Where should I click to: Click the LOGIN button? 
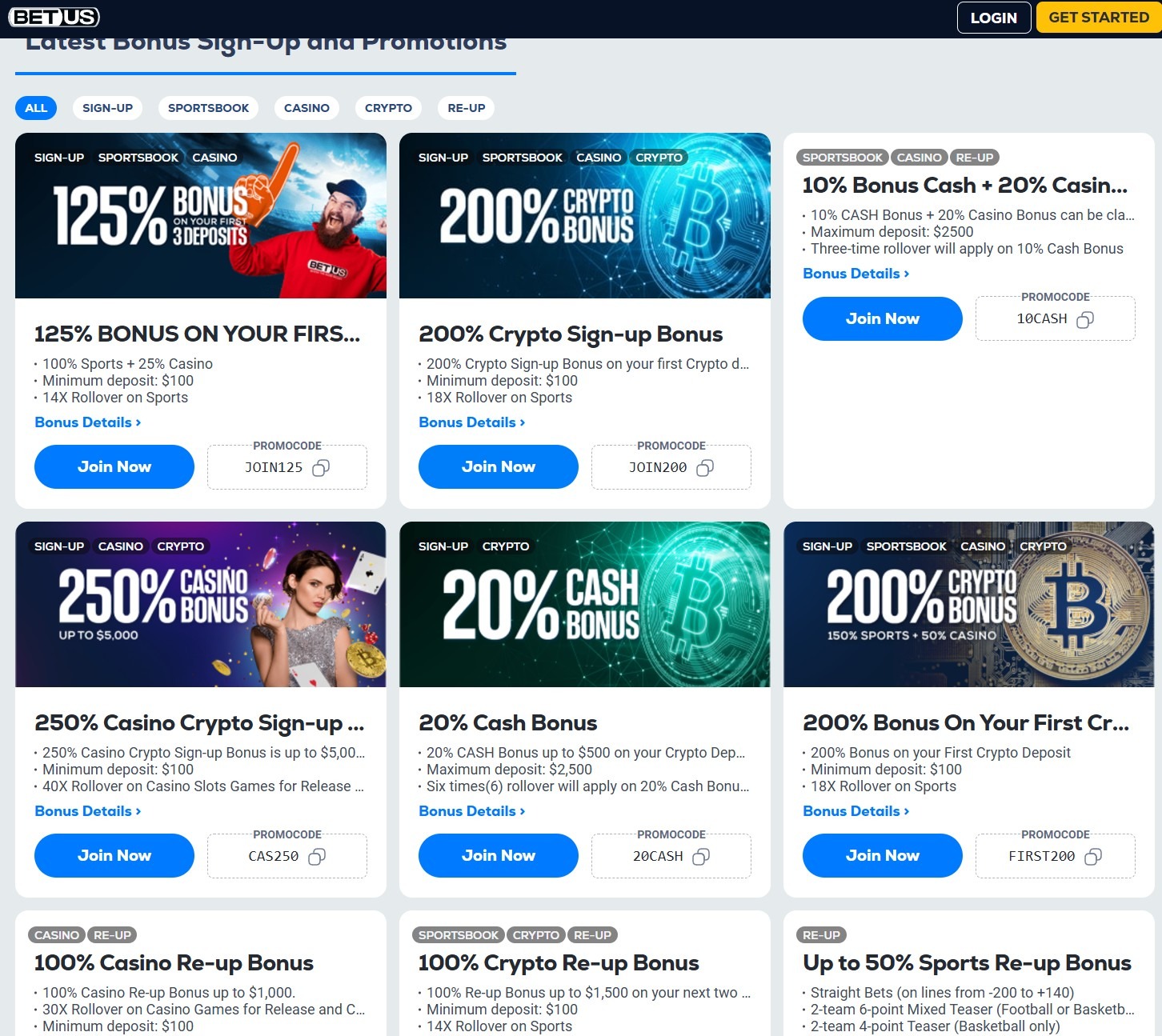[x=994, y=18]
